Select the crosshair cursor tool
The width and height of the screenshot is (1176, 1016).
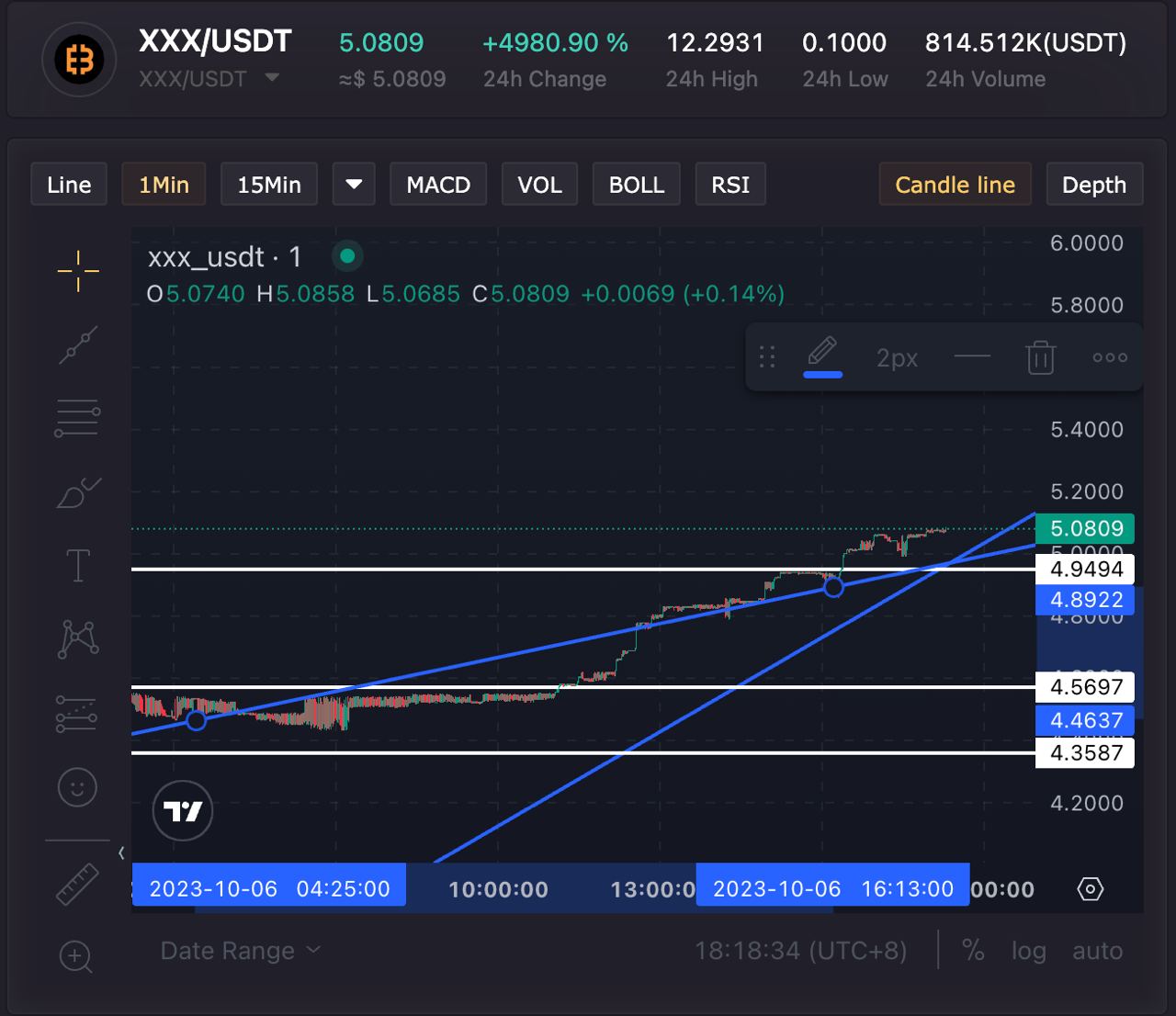(78, 271)
